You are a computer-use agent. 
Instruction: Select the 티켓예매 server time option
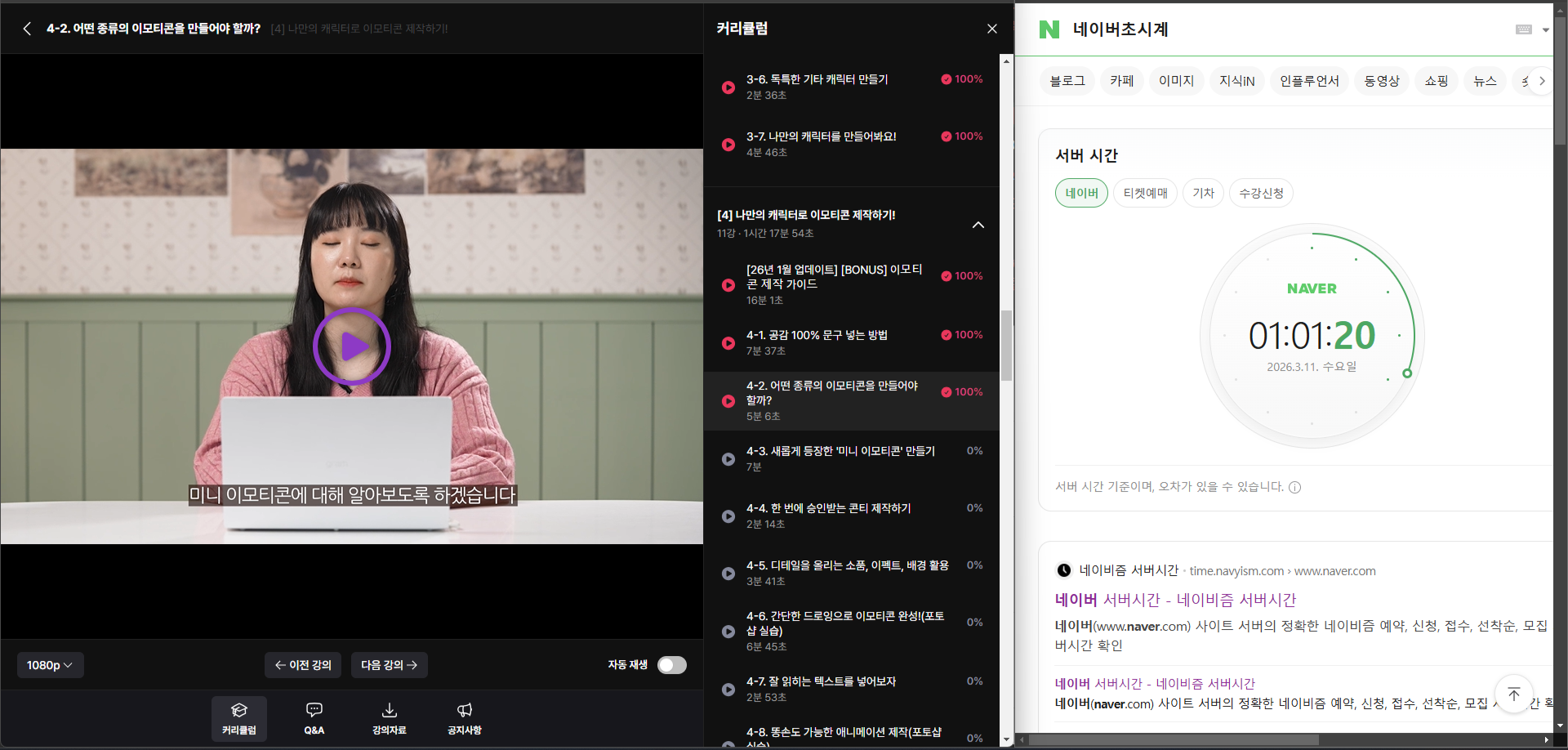(1146, 193)
